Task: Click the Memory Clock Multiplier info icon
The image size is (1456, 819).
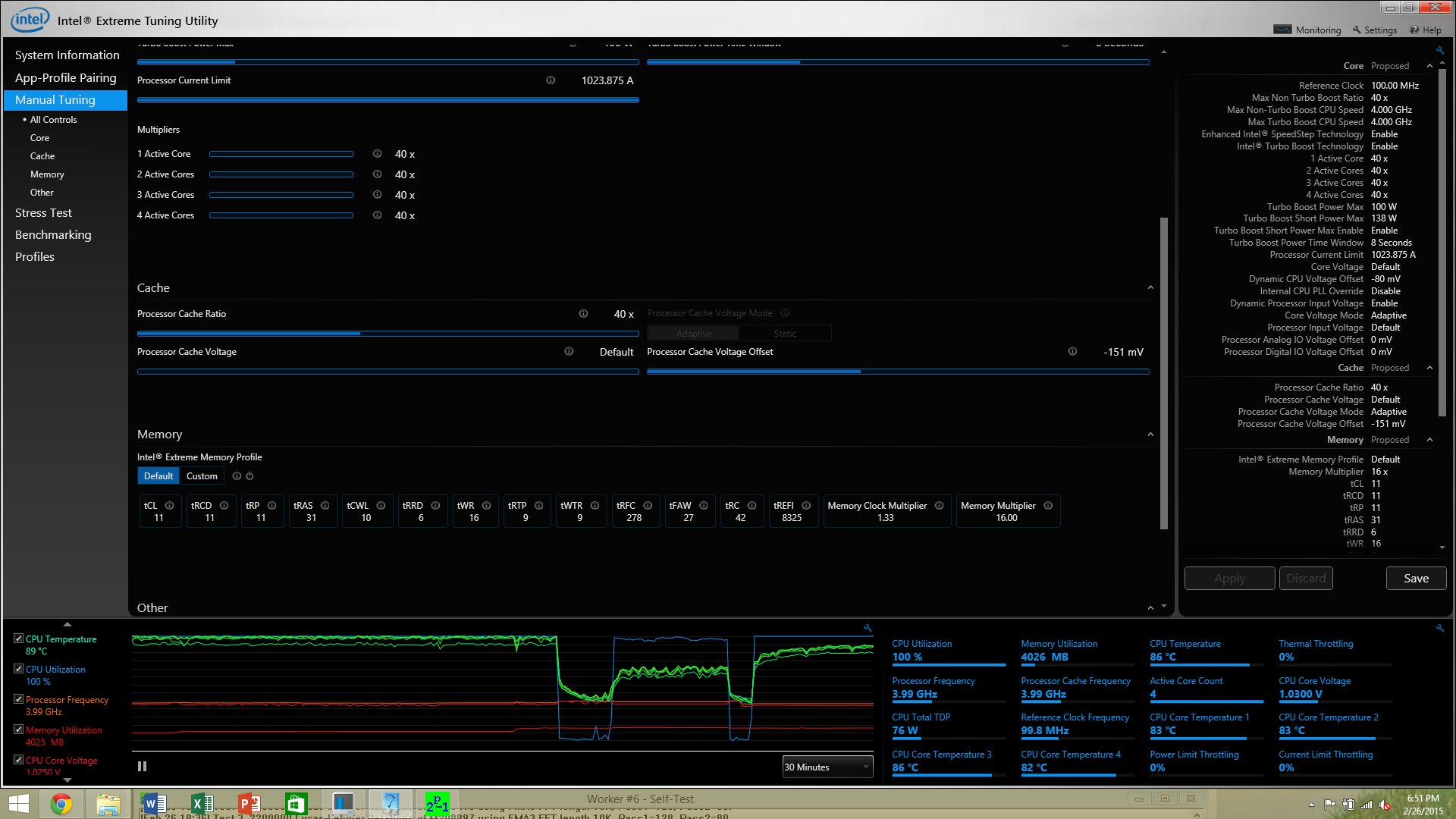Action: tap(939, 506)
